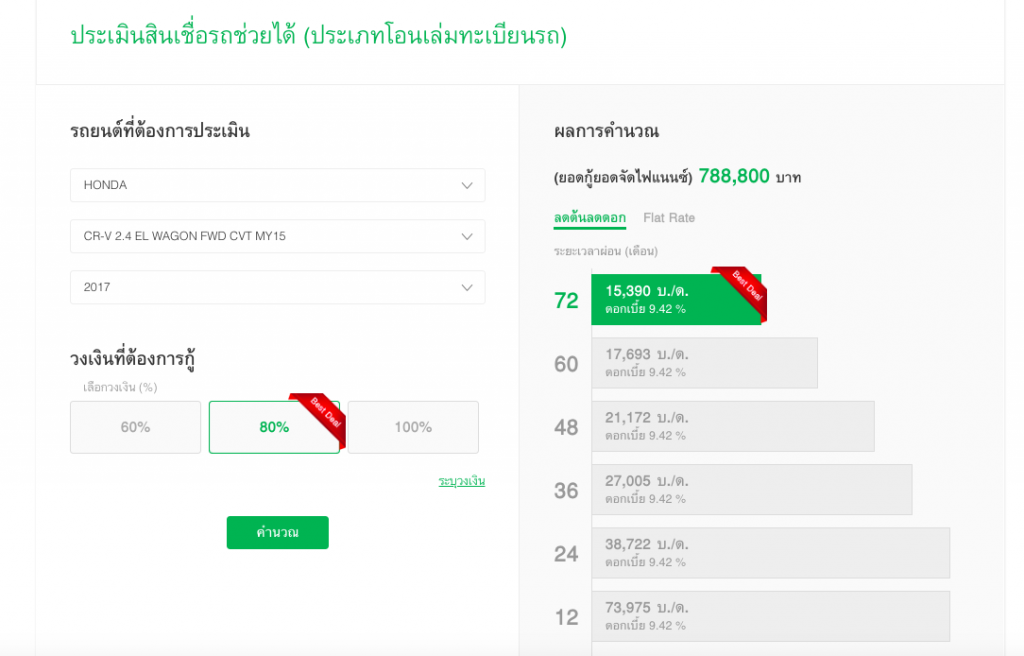1024x656 pixels.
Task: Open the 2017 year dropdown
Action: (277, 287)
